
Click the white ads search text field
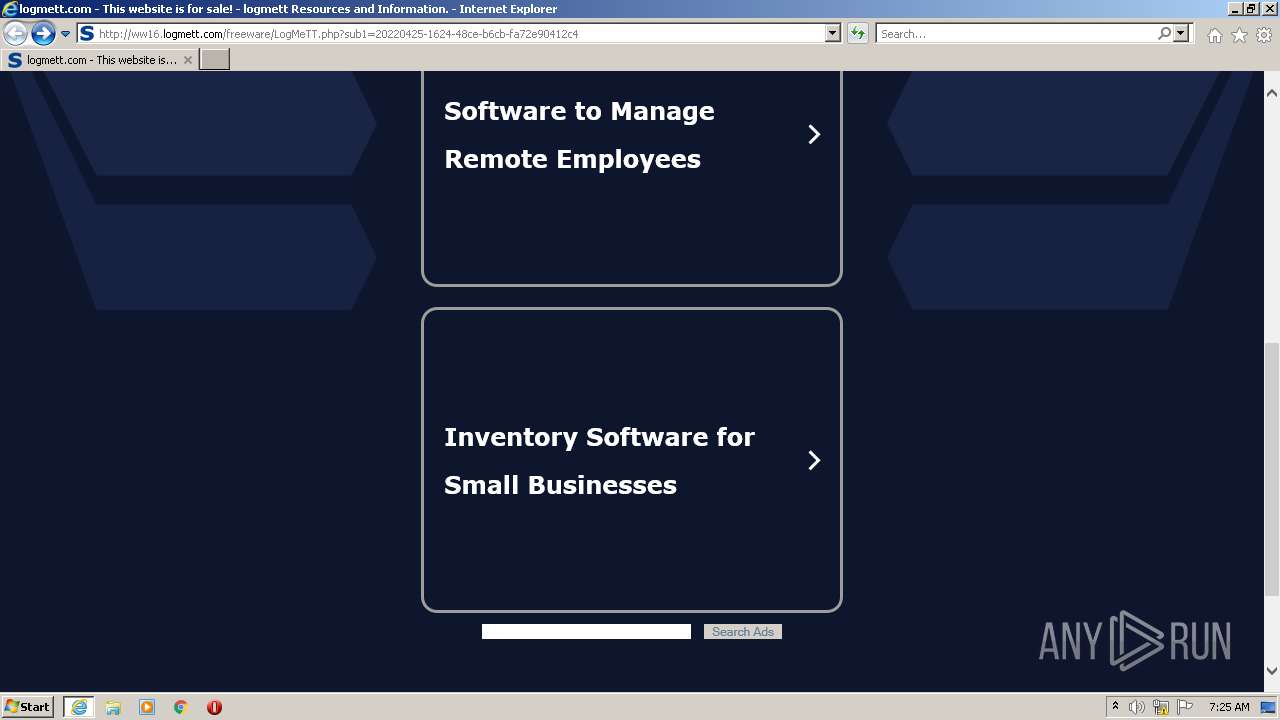(586, 631)
